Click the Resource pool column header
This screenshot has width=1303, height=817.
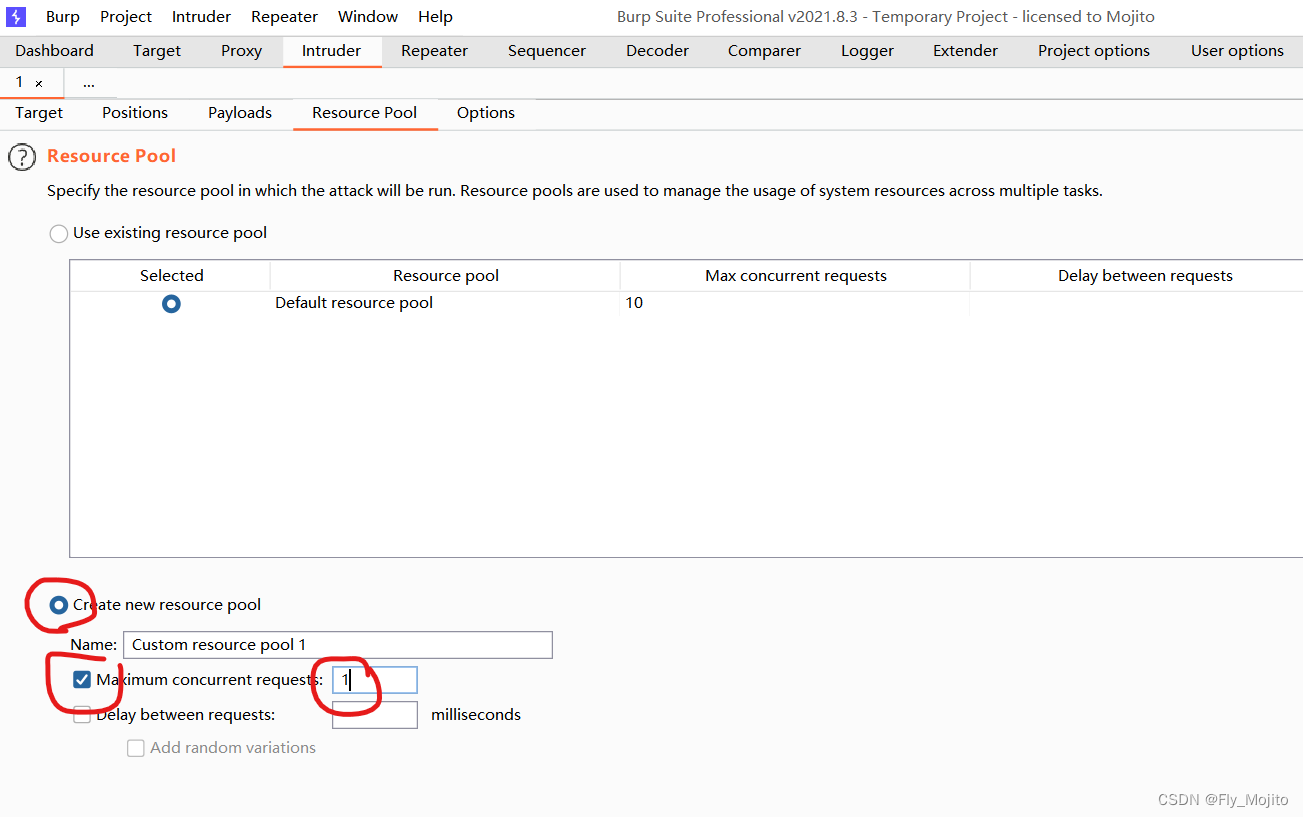446,276
